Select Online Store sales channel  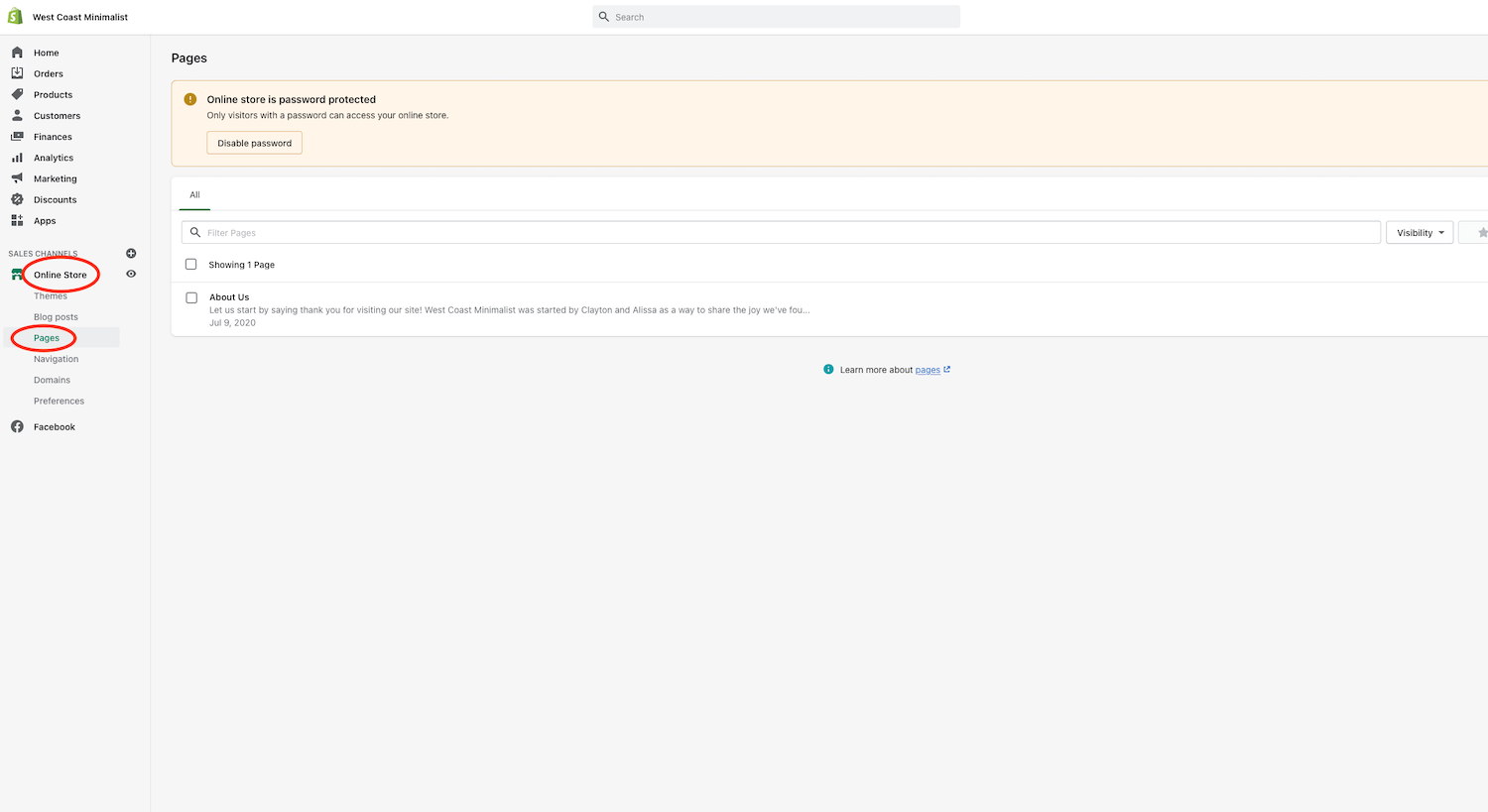coord(61,275)
